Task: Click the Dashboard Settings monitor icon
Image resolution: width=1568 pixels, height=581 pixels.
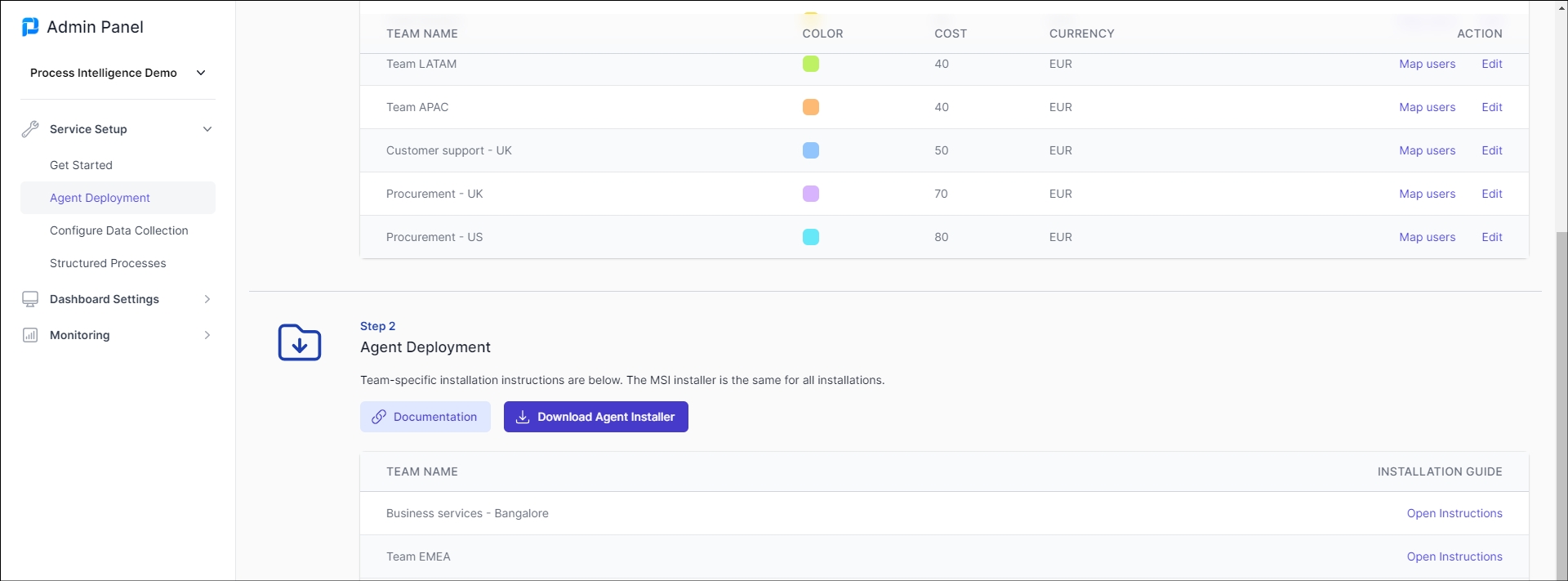Action: tap(30, 299)
